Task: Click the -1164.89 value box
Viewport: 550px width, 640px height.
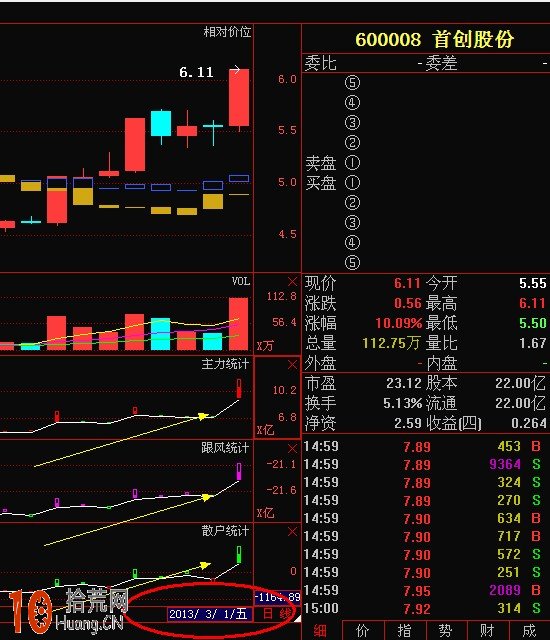Action: coord(277,598)
